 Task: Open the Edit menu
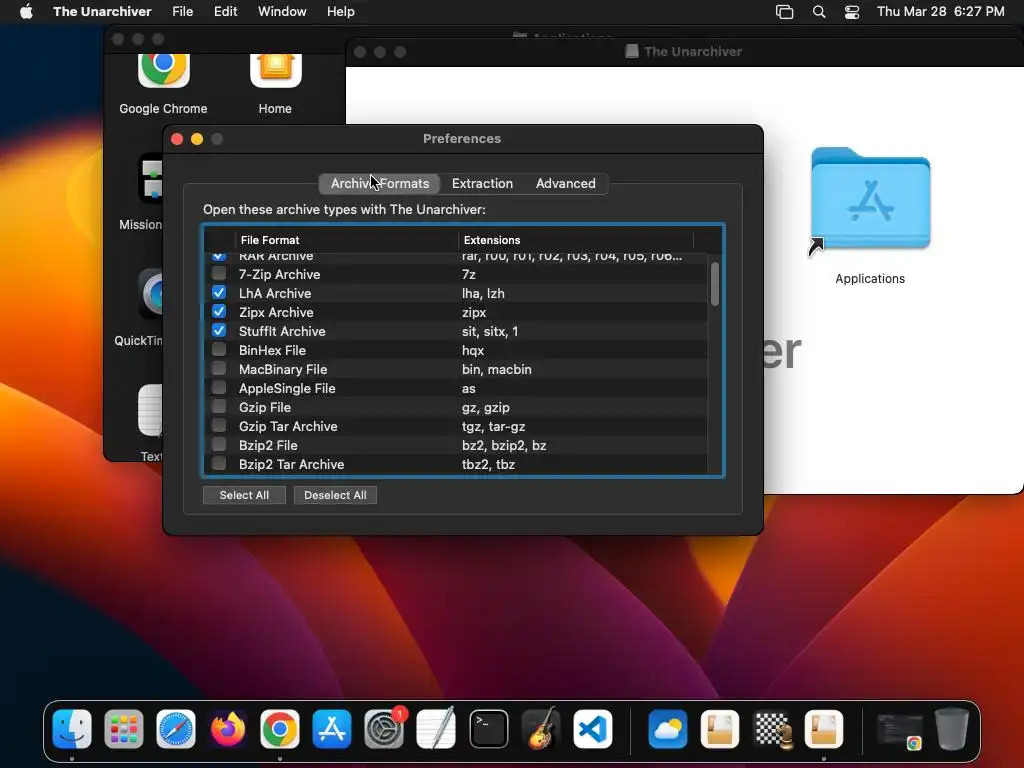tap(225, 12)
